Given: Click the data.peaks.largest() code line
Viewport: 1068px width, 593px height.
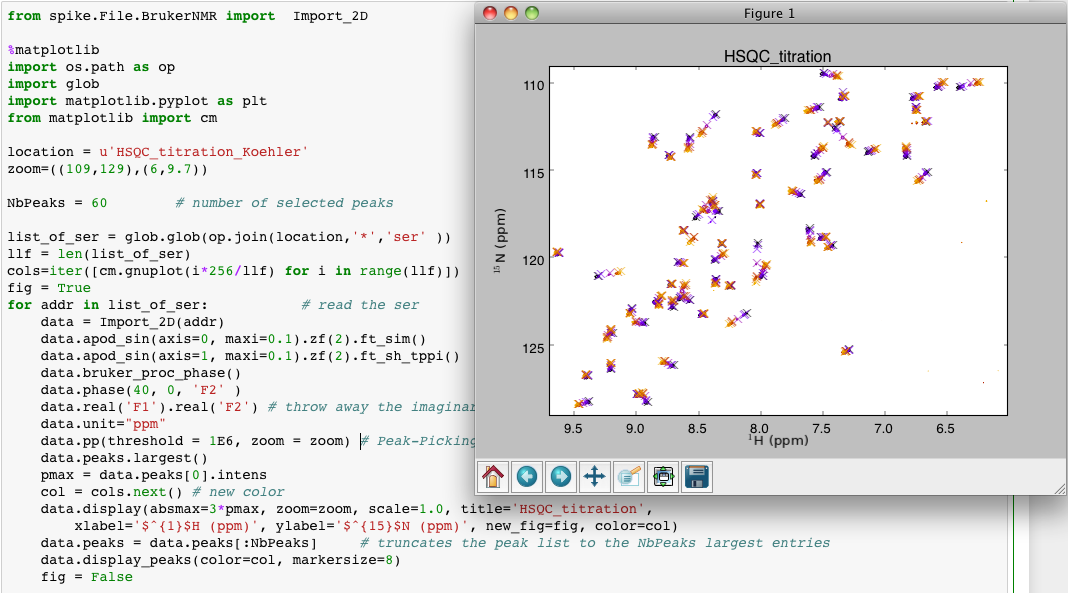Looking at the screenshot, I should tap(126, 458).
